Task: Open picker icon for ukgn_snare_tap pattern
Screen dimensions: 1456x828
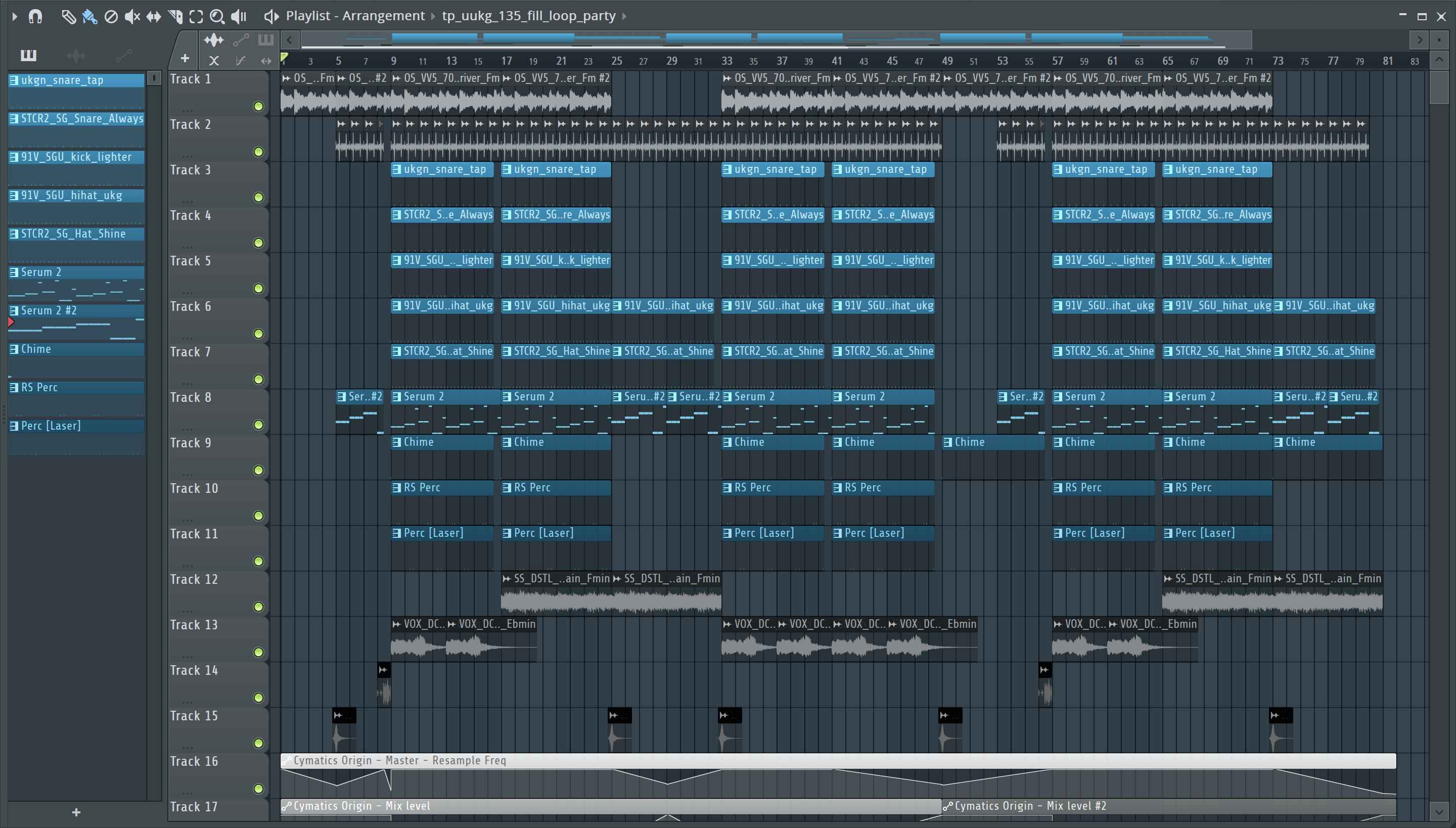Action: point(14,80)
